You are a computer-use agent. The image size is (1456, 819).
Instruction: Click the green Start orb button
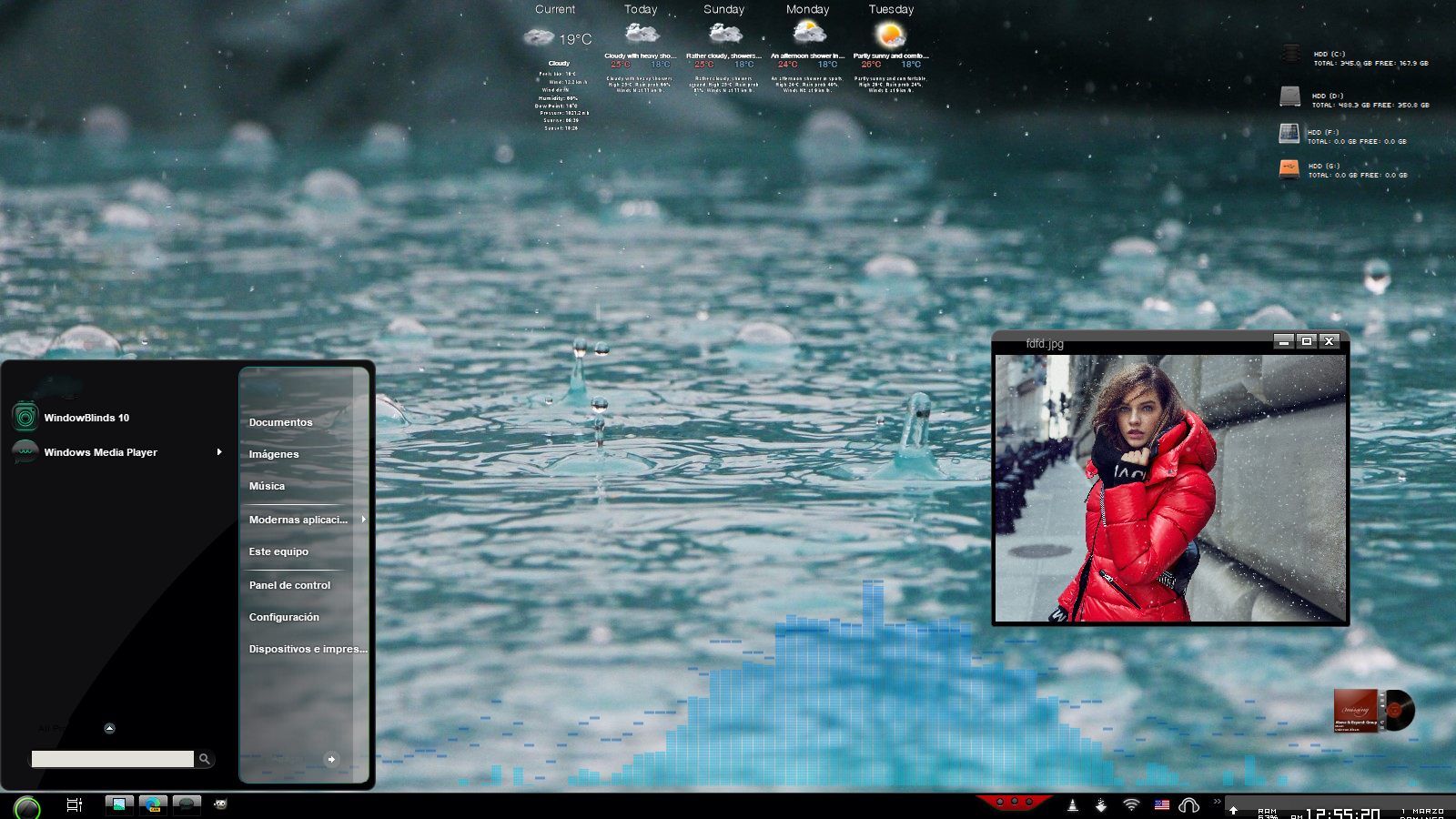[x=26, y=807]
